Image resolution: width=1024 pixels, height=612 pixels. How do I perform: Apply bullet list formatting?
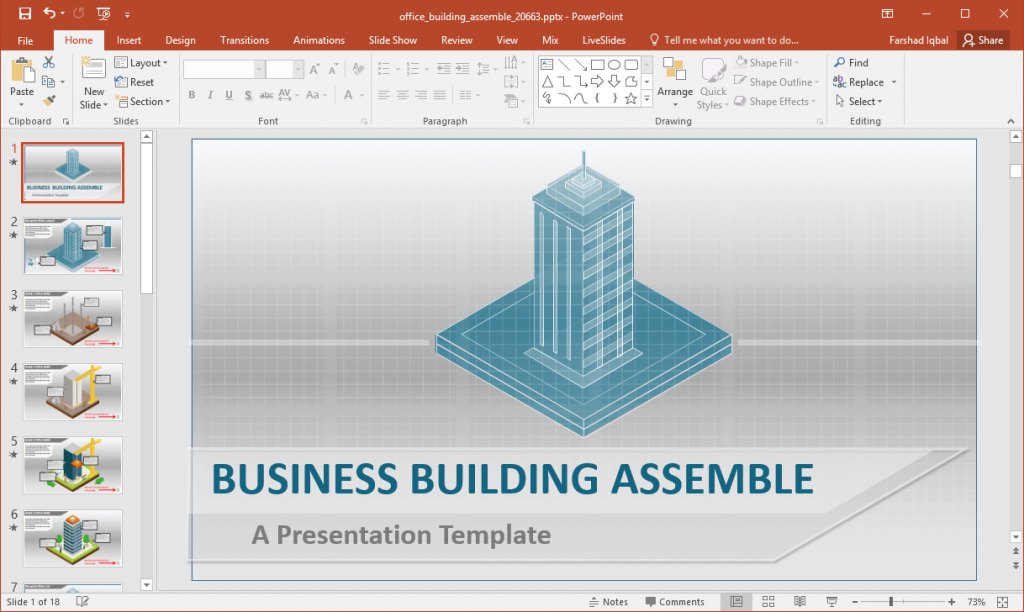[383, 69]
